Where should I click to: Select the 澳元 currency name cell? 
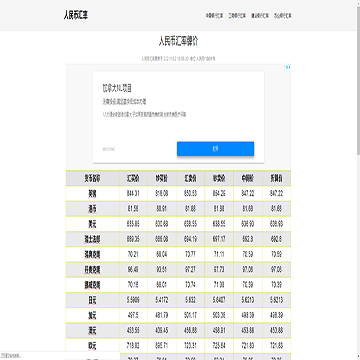pos(92,331)
